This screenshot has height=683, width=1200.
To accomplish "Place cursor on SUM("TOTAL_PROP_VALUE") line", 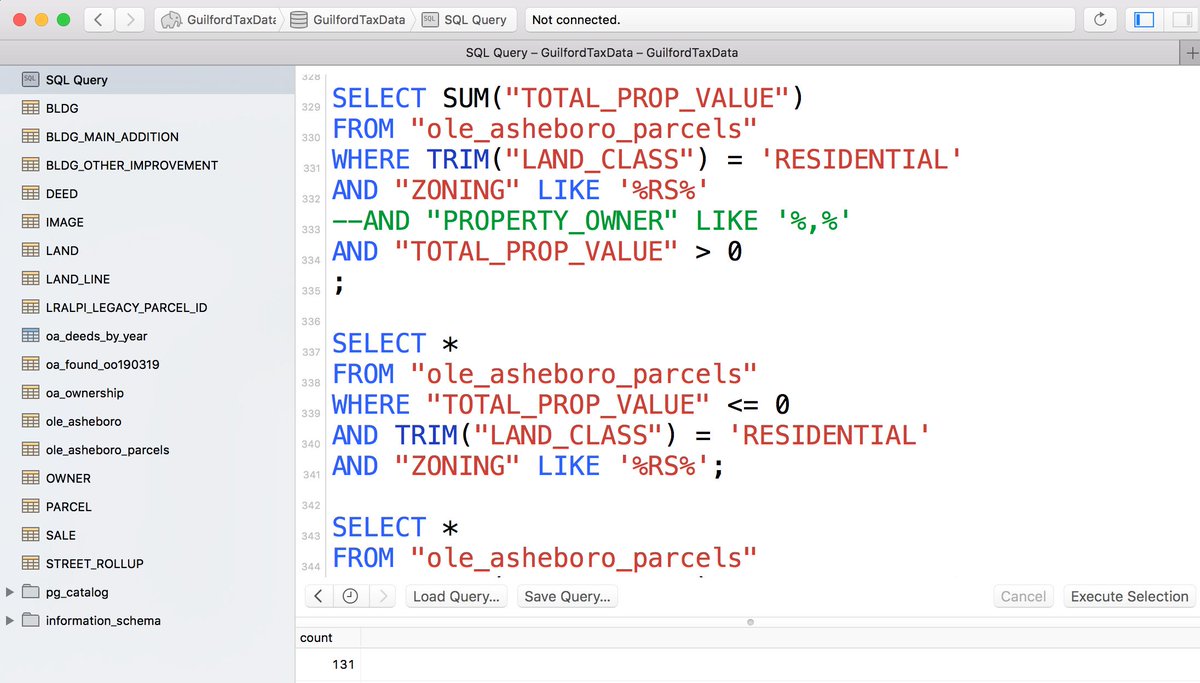I will (568, 98).
